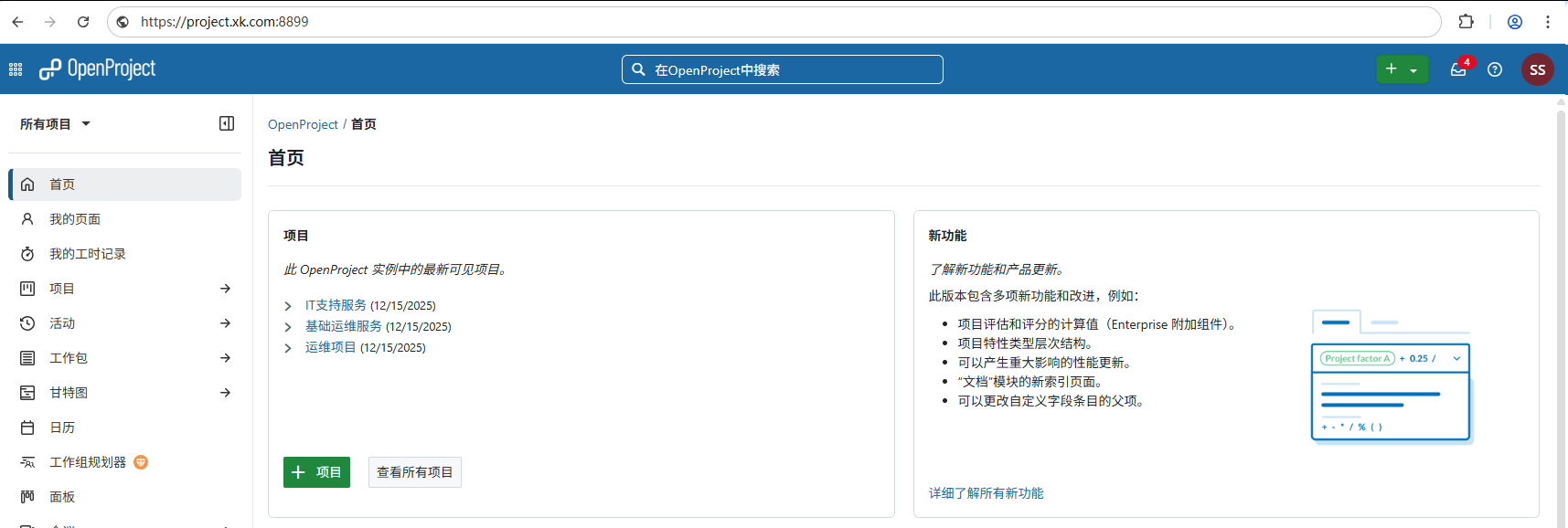The image size is (1568, 528).
Task: Expand the 运维项目 project chevron
Action: click(288, 348)
